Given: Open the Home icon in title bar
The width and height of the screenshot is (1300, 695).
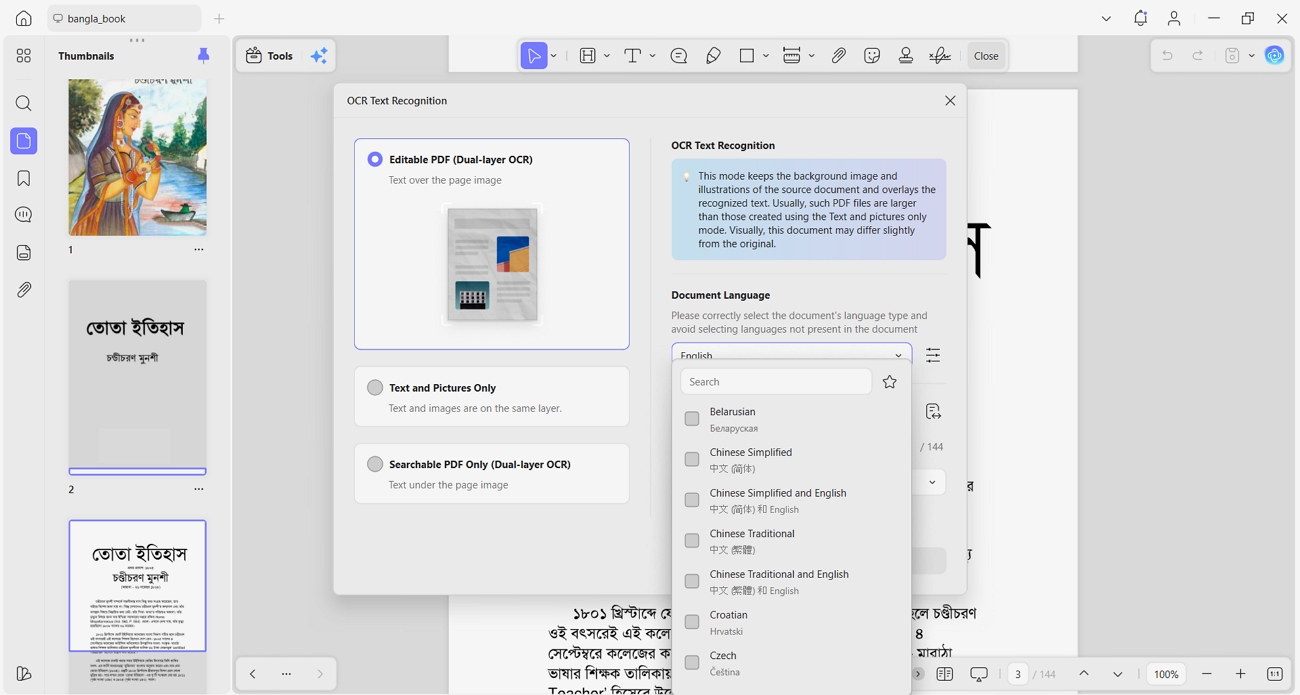Looking at the screenshot, I should coord(23,18).
